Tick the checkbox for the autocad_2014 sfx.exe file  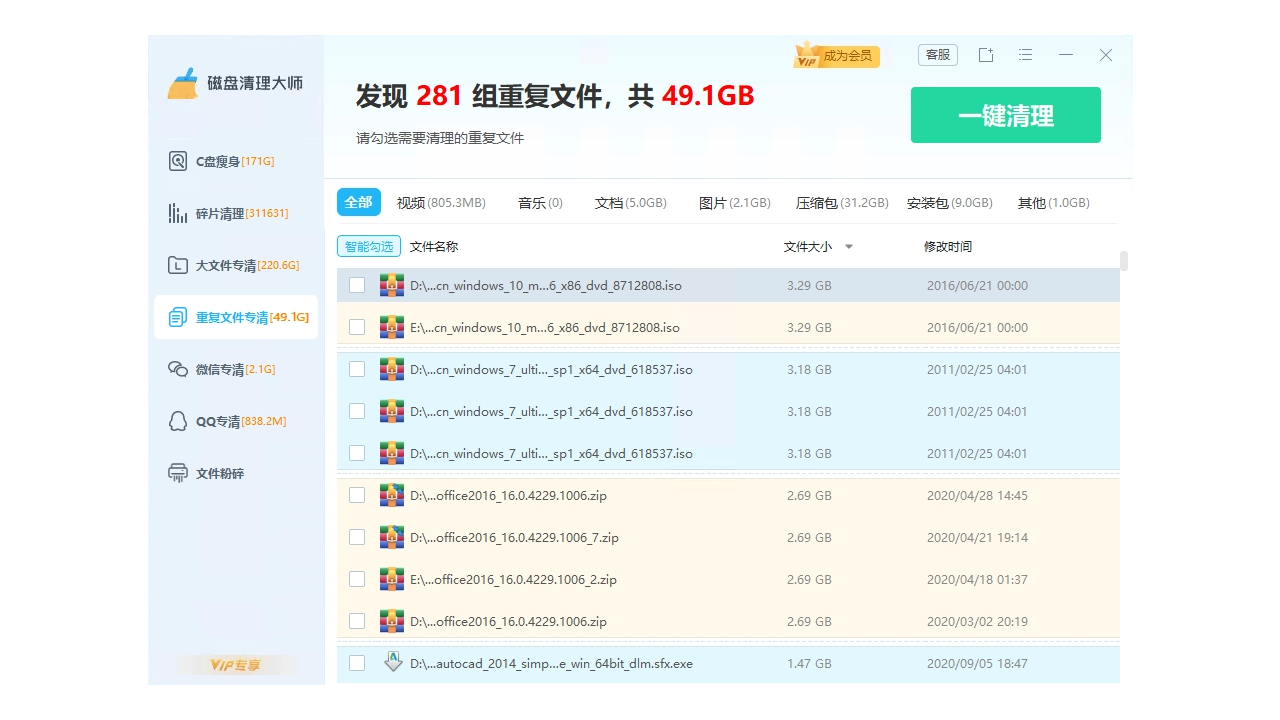[357, 663]
